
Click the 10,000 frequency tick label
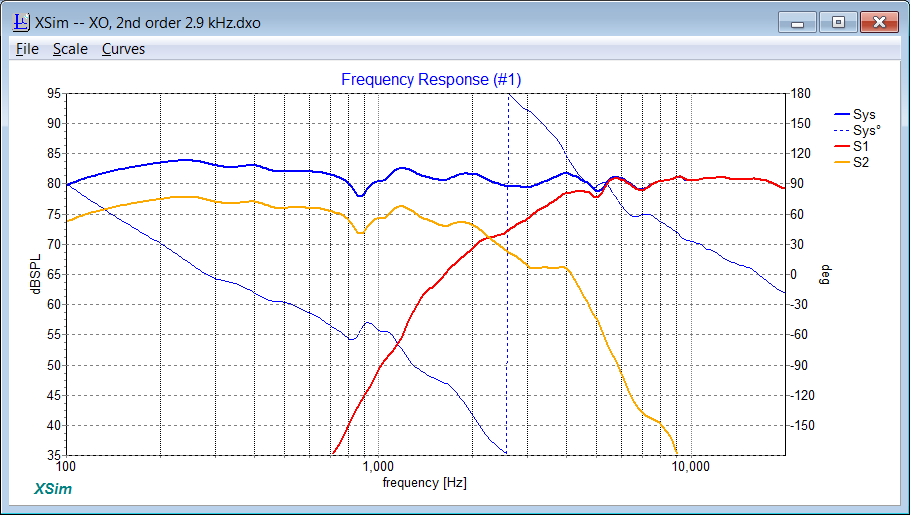click(x=690, y=466)
